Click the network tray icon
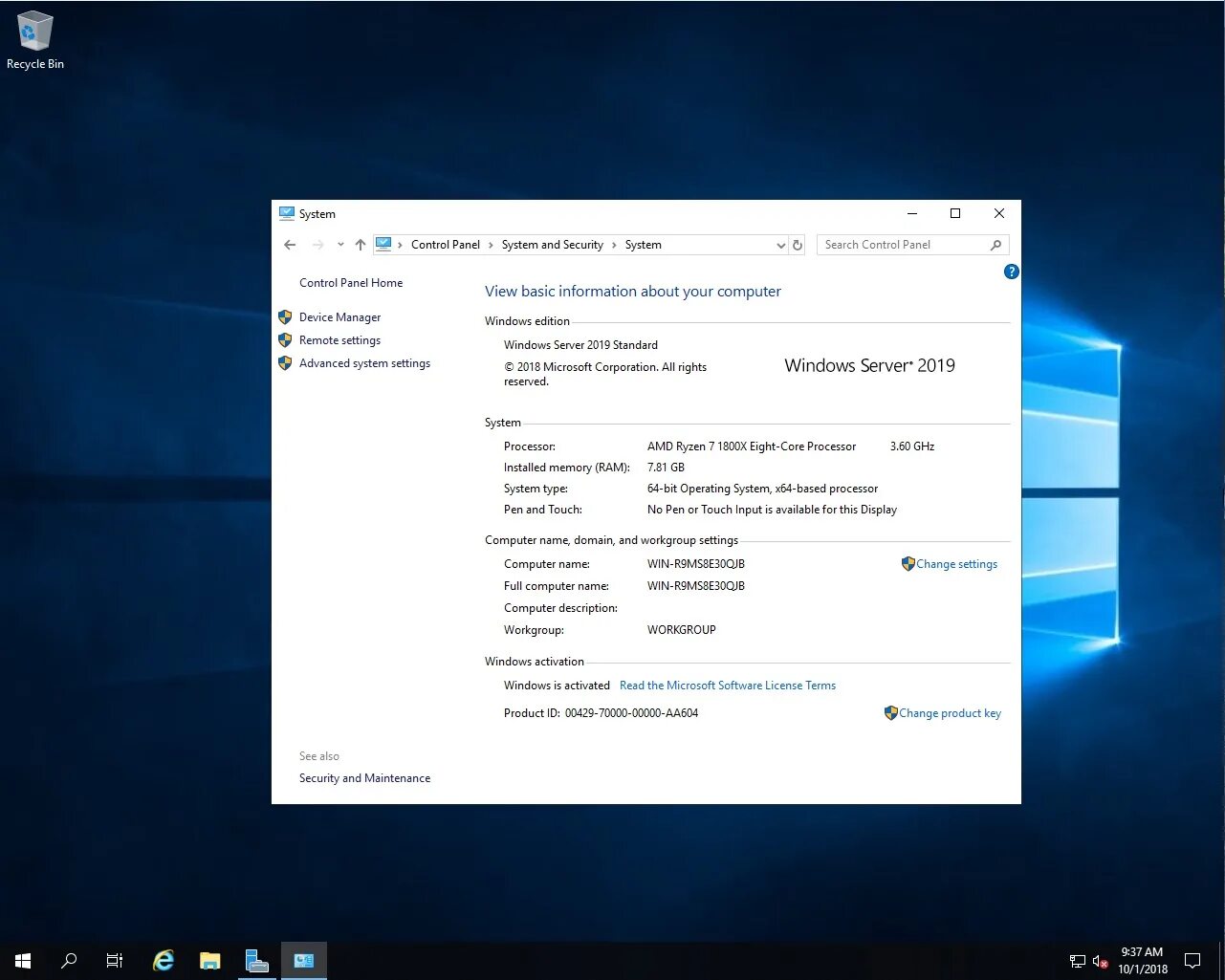1225x980 pixels. (1078, 962)
